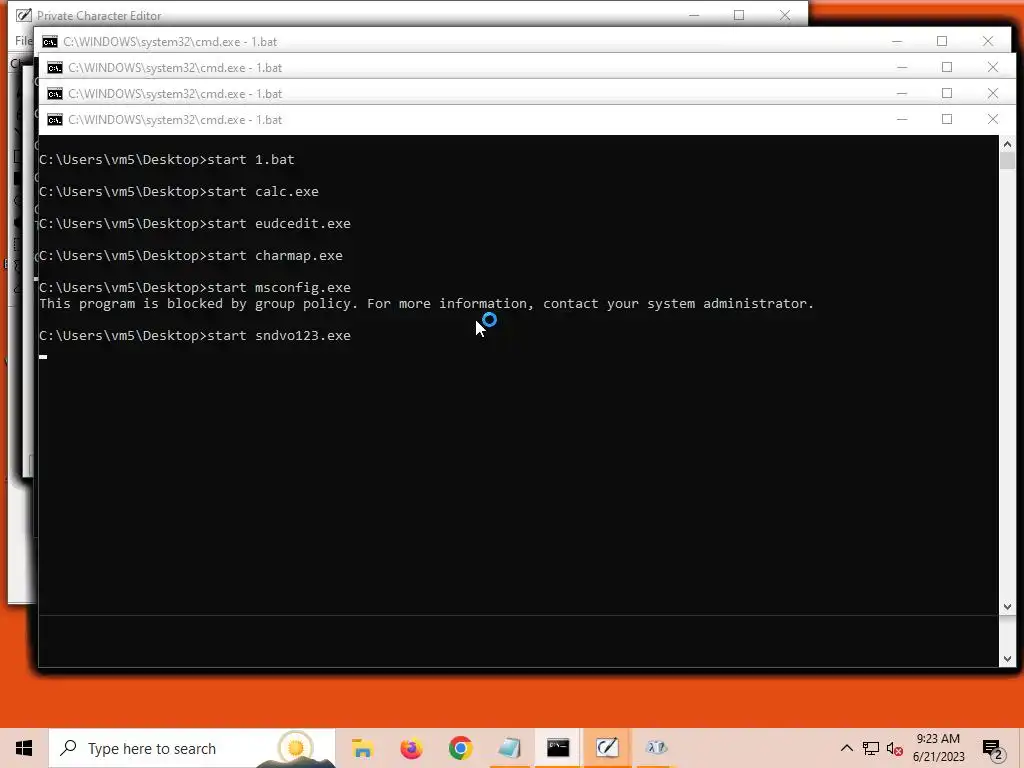Maximize the frontmost cmd window
The width and height of the screenshot is (1024, 768).
(x=947, y=120)
